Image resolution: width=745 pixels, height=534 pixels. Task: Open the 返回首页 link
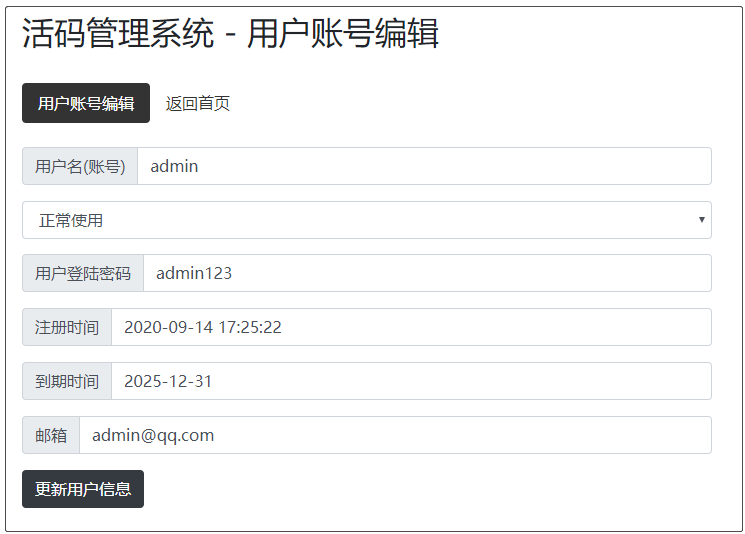coord(198,103)
